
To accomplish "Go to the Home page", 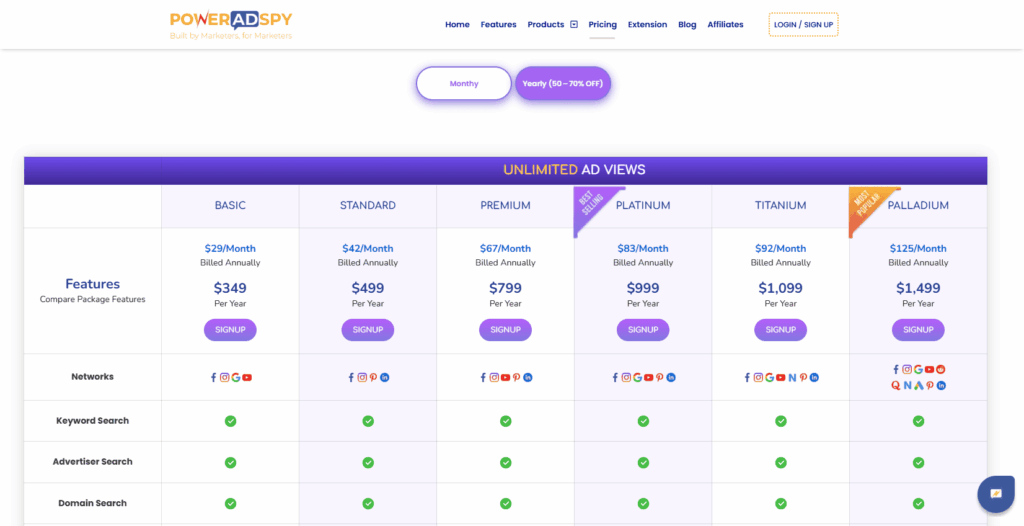I will pos(457,25).
